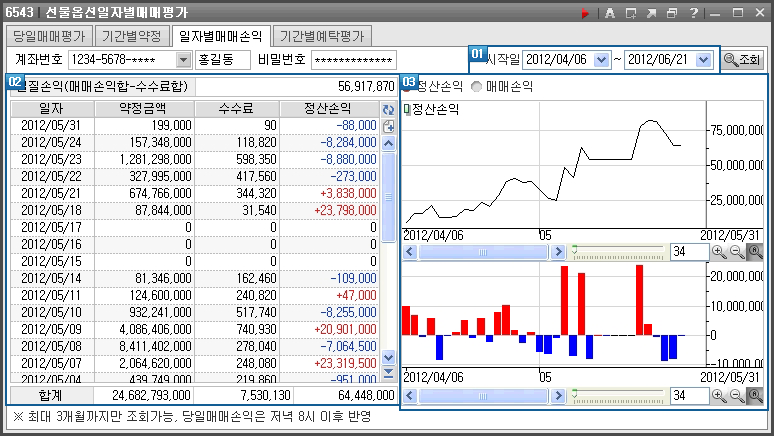Zoom out on upper chart magnifier
Viewport: 774px width, 436px height.
coord(737,252)
